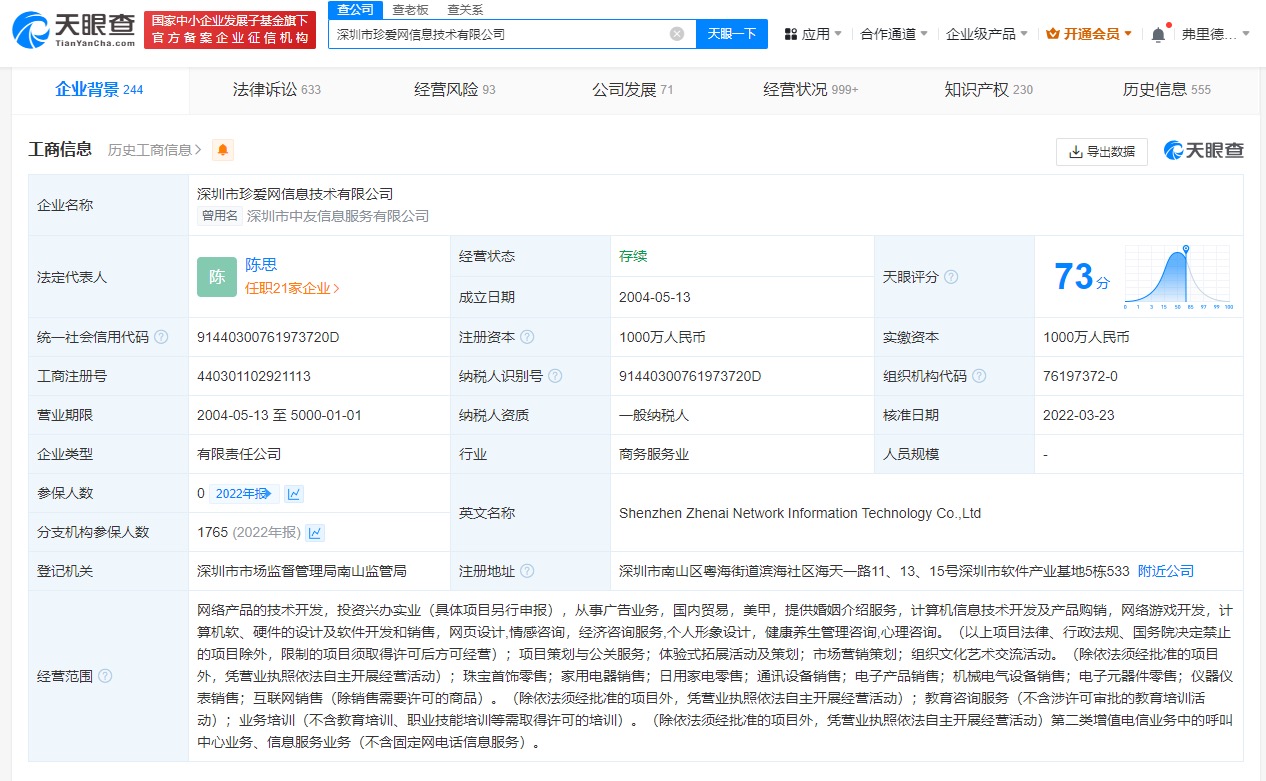Select the 公司发展 tab

[x=633, y=89]
